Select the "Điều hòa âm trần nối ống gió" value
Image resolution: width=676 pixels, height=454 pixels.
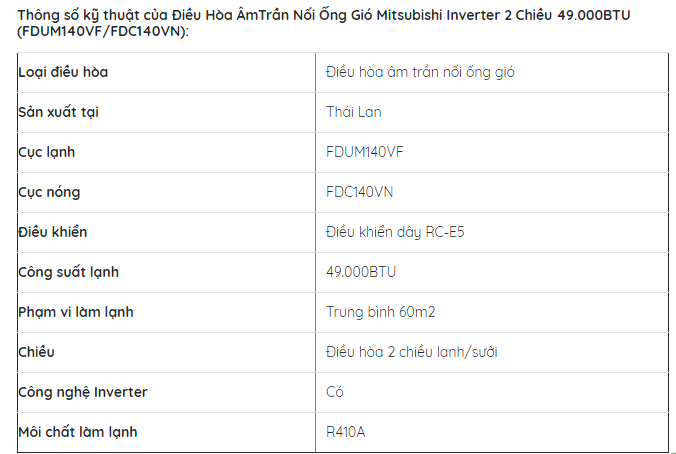click(x=421, y=72)
